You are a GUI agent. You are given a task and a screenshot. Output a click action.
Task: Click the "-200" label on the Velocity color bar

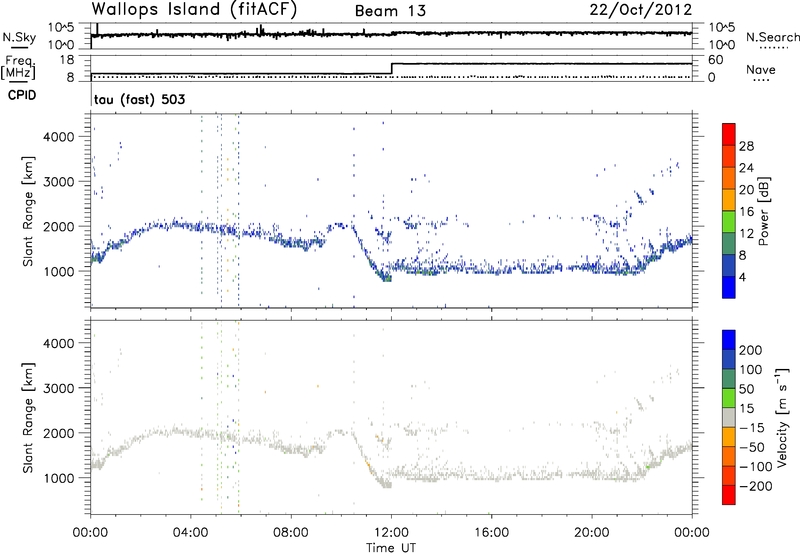tap(756, 486)
